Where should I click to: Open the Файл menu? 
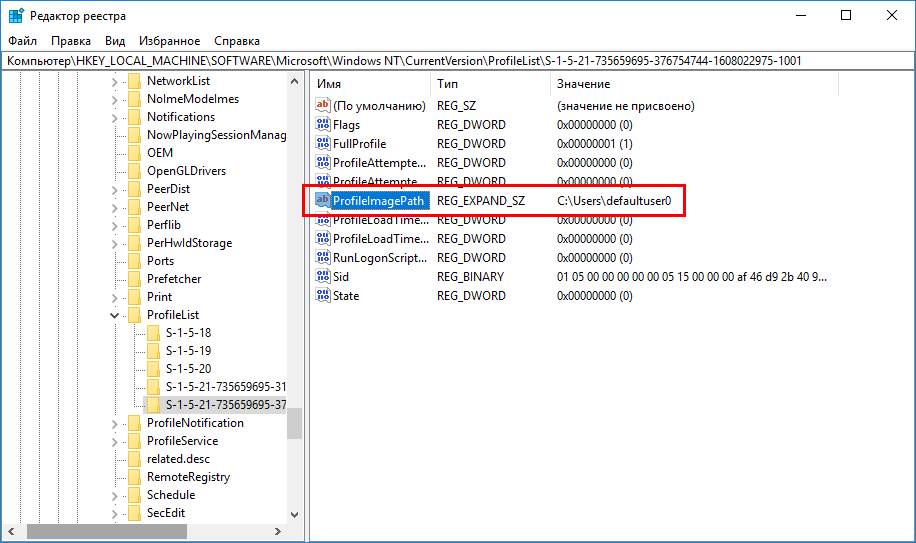tap(24, 41)
